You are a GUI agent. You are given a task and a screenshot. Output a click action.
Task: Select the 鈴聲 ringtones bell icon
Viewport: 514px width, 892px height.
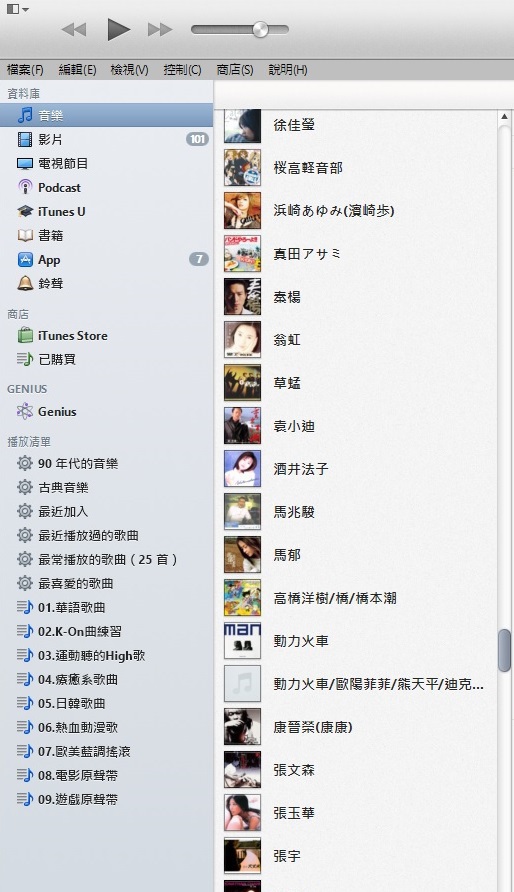(x=25, y=283)
